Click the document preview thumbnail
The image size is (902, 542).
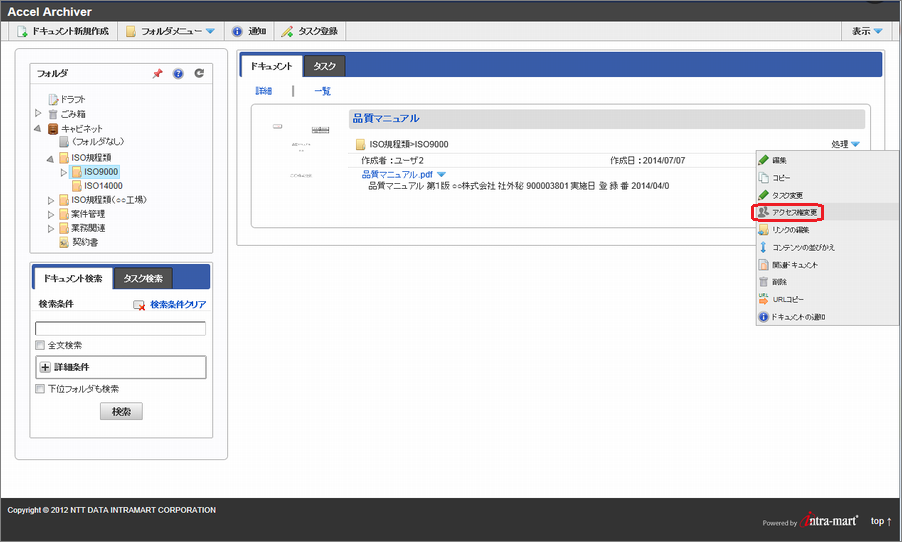coord(301,151)
